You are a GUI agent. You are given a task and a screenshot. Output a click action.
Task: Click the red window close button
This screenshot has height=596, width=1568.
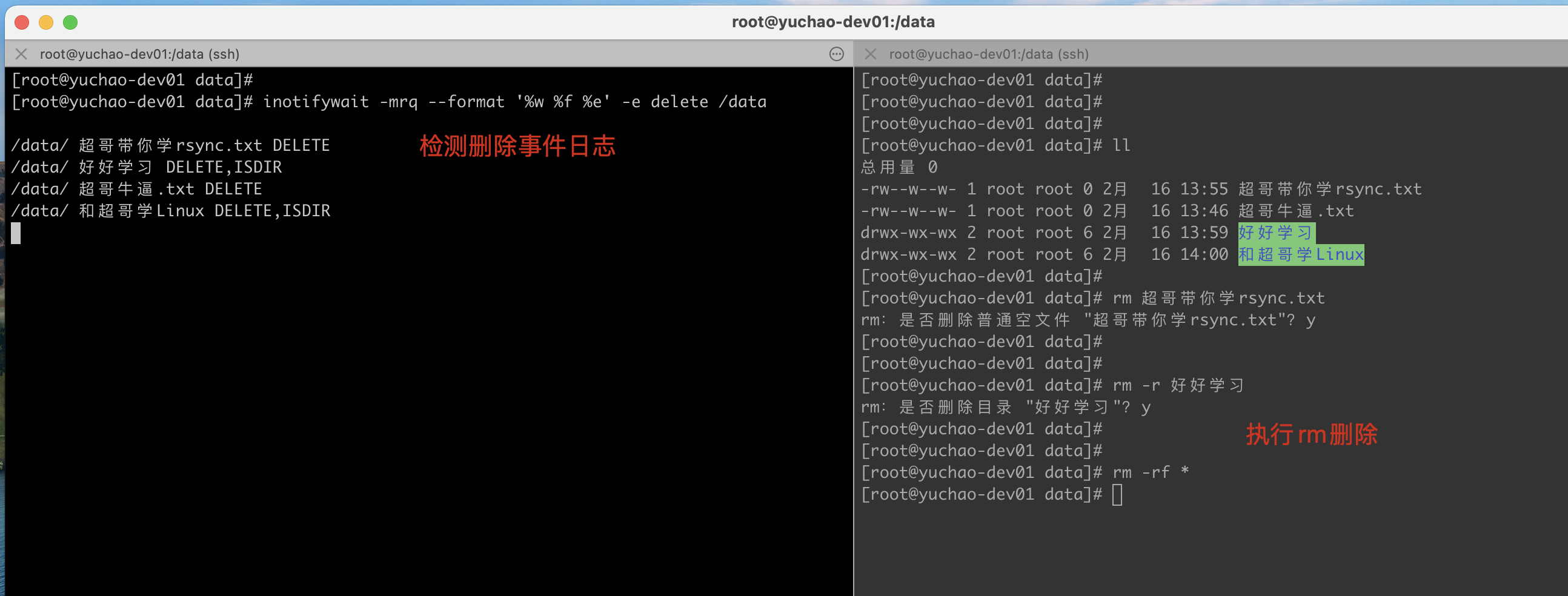click(22, 22)
